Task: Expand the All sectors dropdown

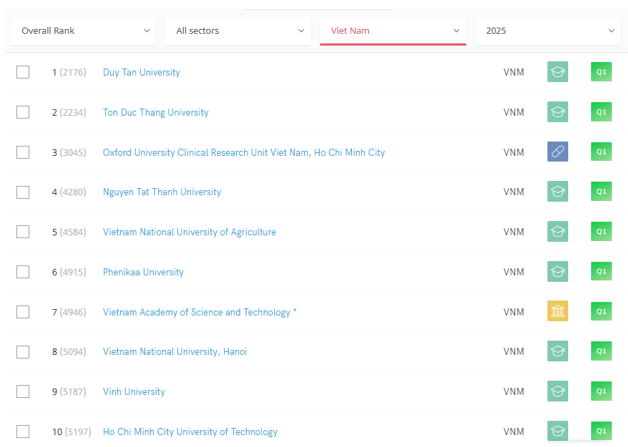Action: 238,31
